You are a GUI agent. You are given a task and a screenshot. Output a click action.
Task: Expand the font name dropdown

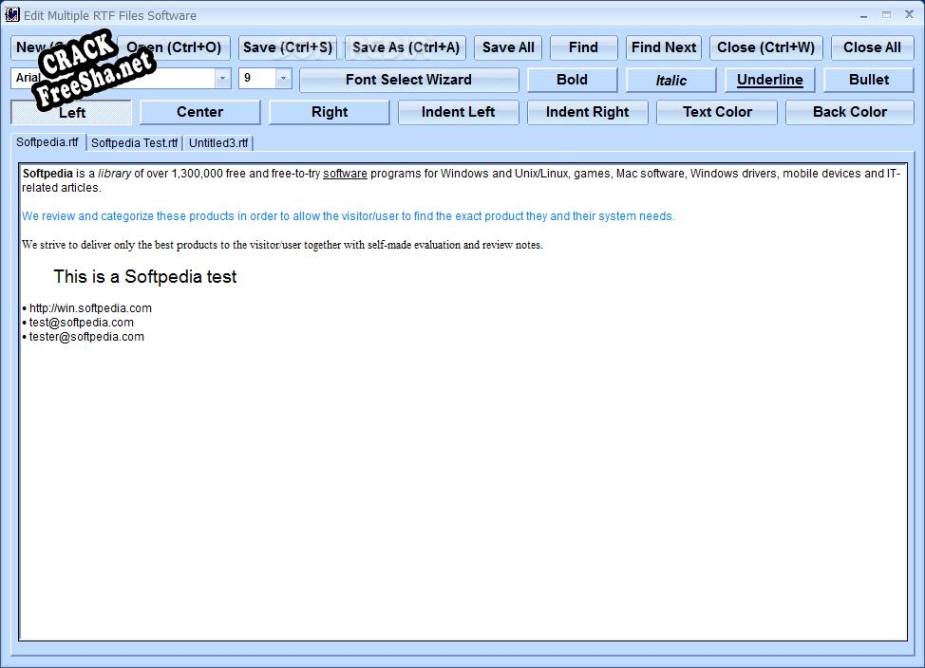222,78
